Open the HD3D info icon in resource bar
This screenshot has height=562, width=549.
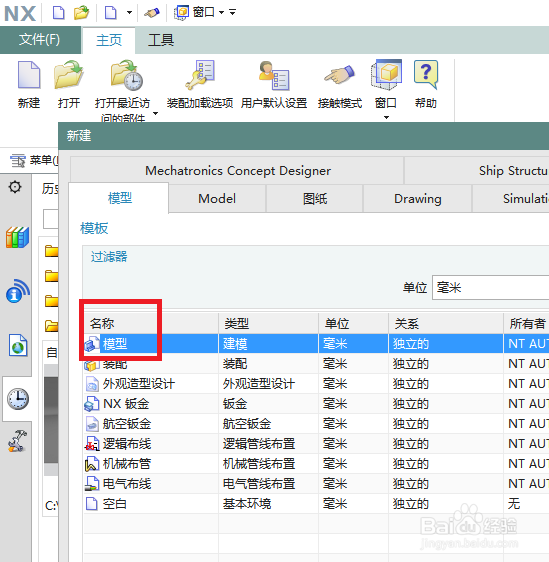tap(17, 291)
